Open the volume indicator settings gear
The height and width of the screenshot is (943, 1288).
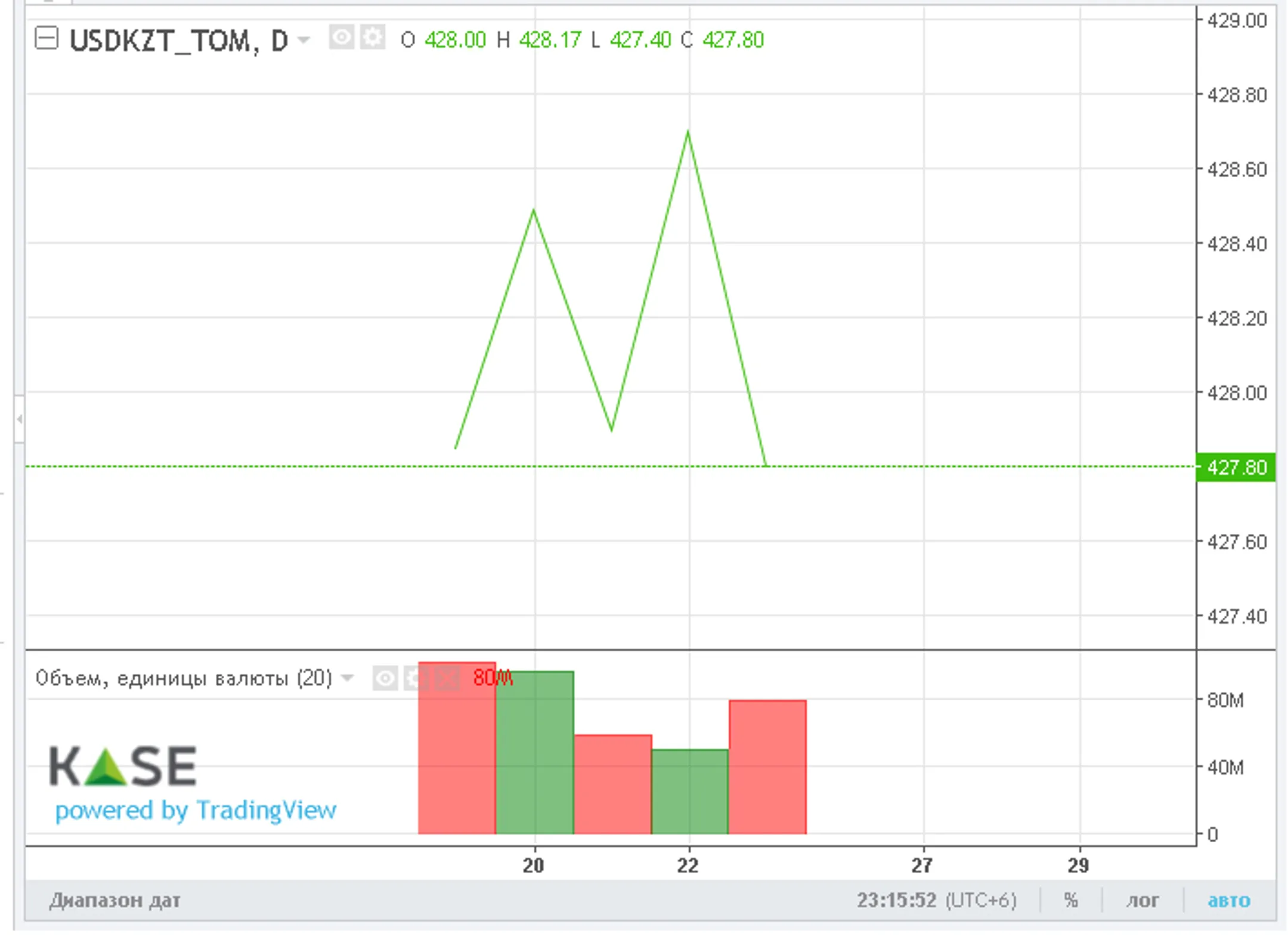[416, 678]
